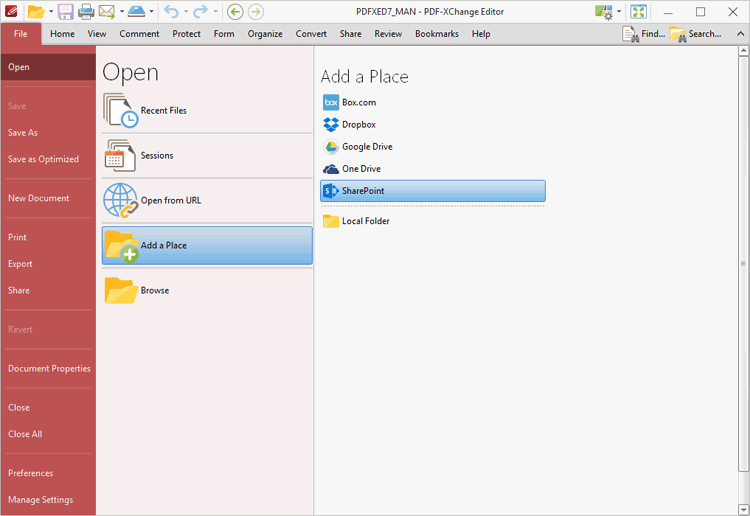The width and height of the screenshot is (750, 516).
Task: Switch to the Home tab
Action: click(62, 34)
